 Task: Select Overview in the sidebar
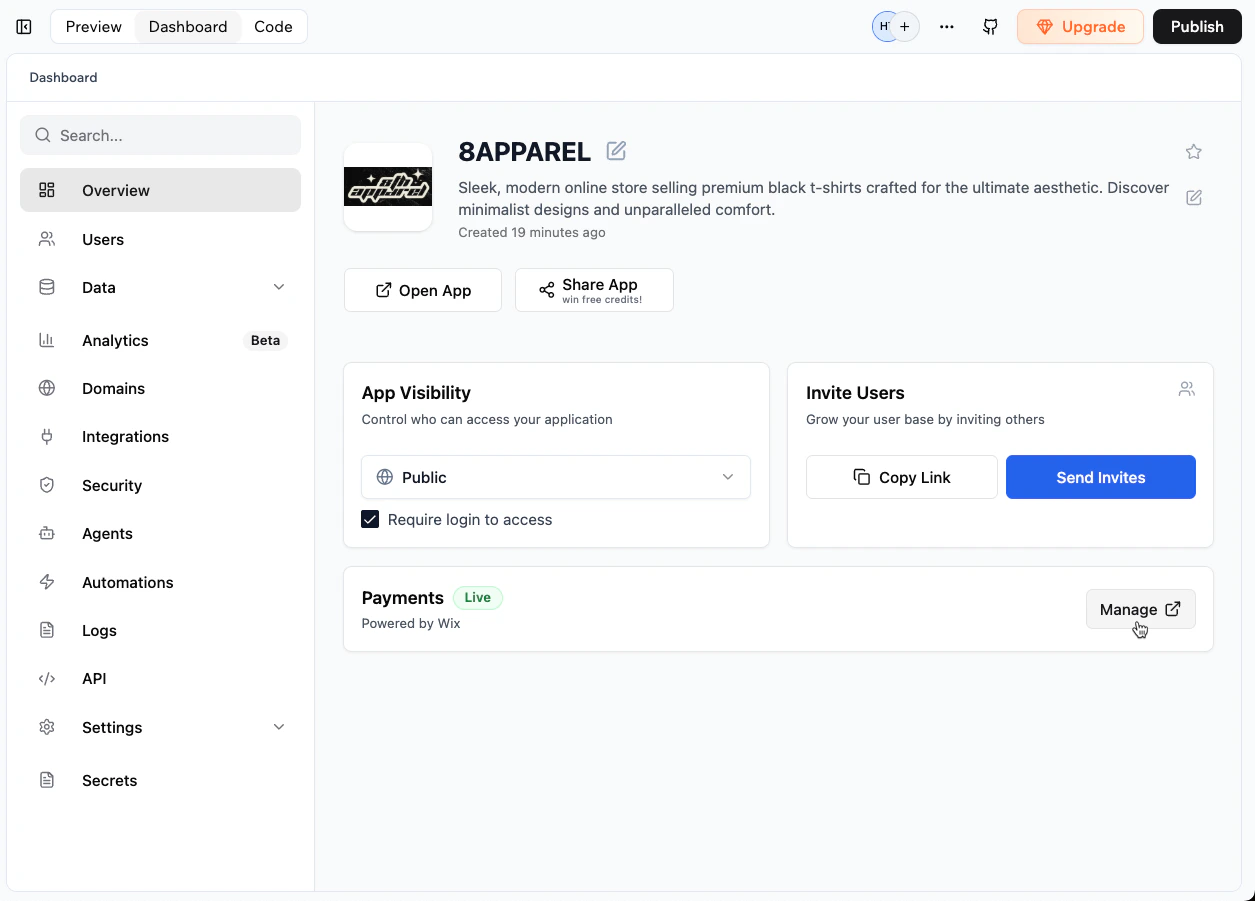pyautogui.click(x=160, y=190)
